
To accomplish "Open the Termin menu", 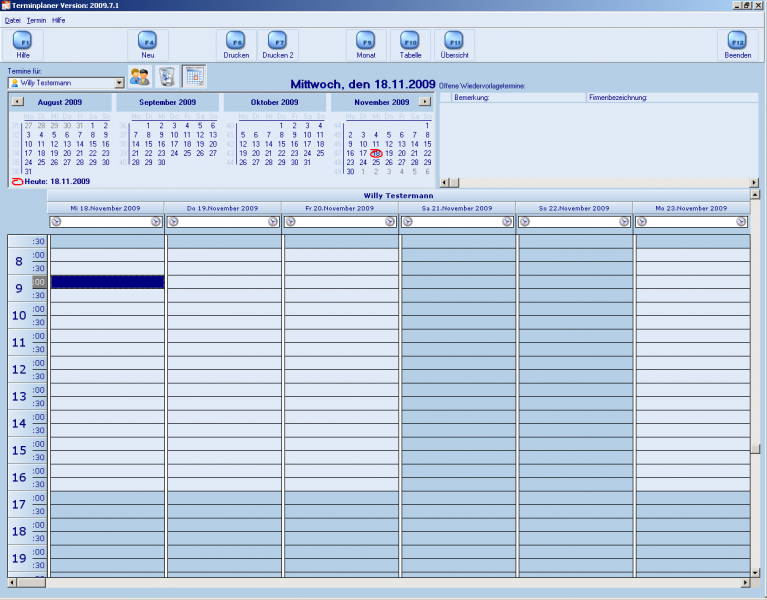I will (x=36, y=21).
